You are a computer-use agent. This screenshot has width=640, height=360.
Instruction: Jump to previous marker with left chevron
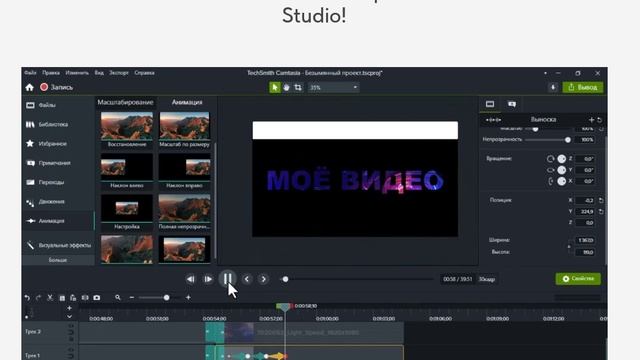pyautogui.click(x=247, y=279)
